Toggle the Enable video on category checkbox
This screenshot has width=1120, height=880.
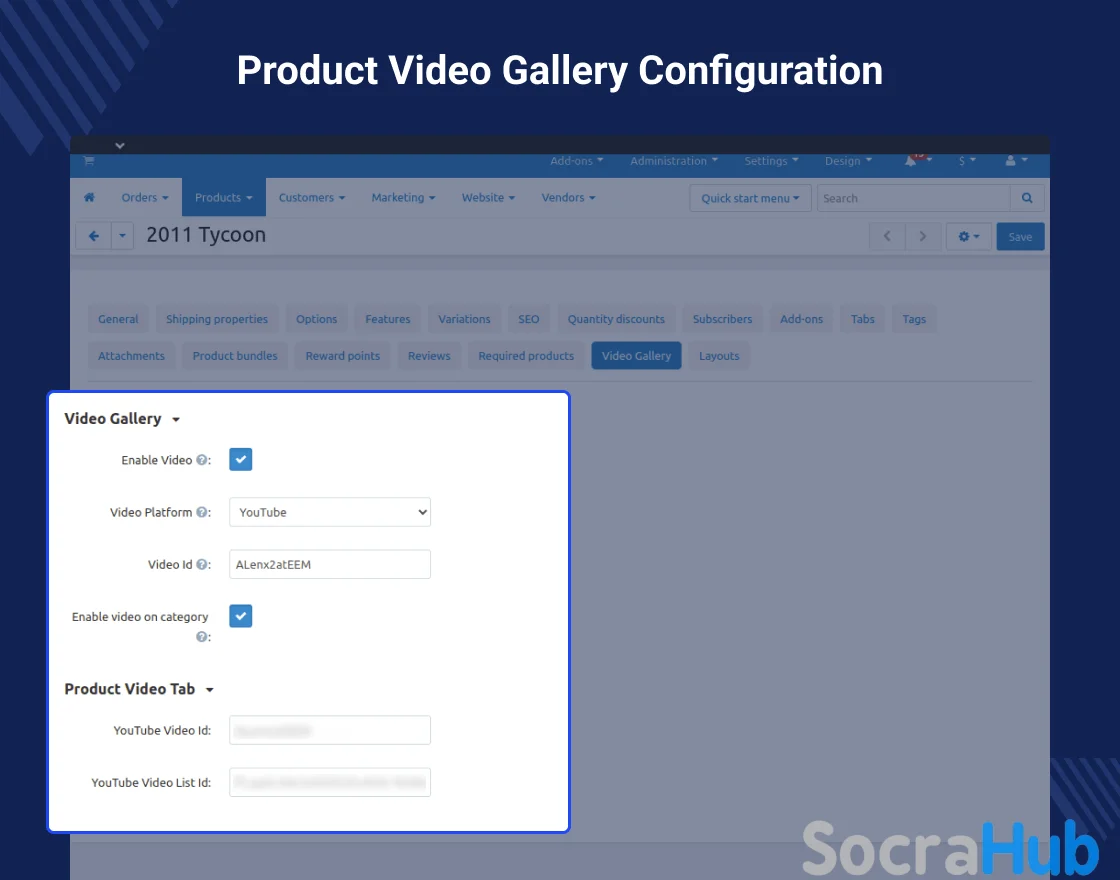click(x=240, y=616)
